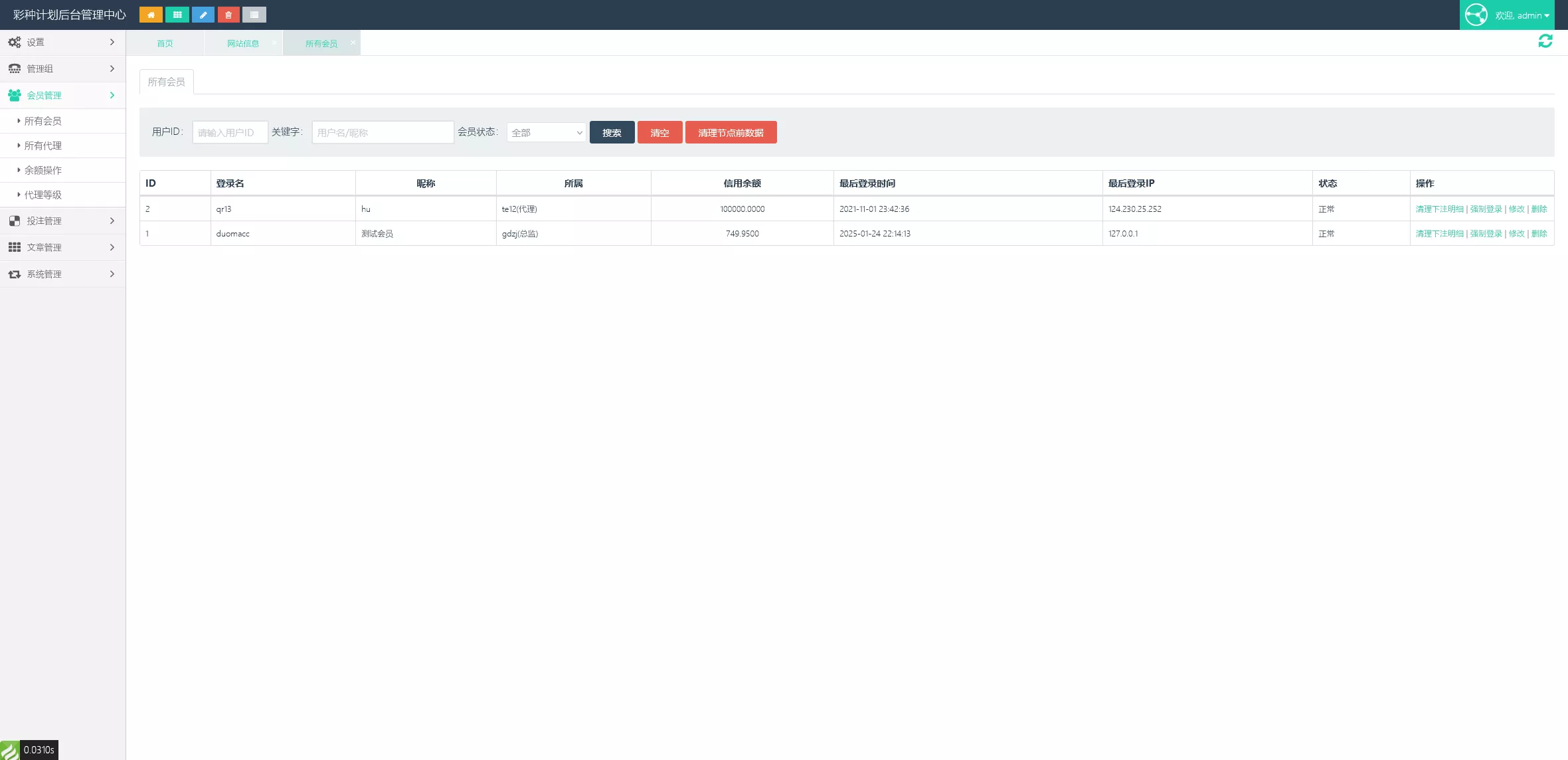The width and height of the screenshot is (1568, 760).
Task: Click the 清理节点前数据 button
Action: [731, 133]
